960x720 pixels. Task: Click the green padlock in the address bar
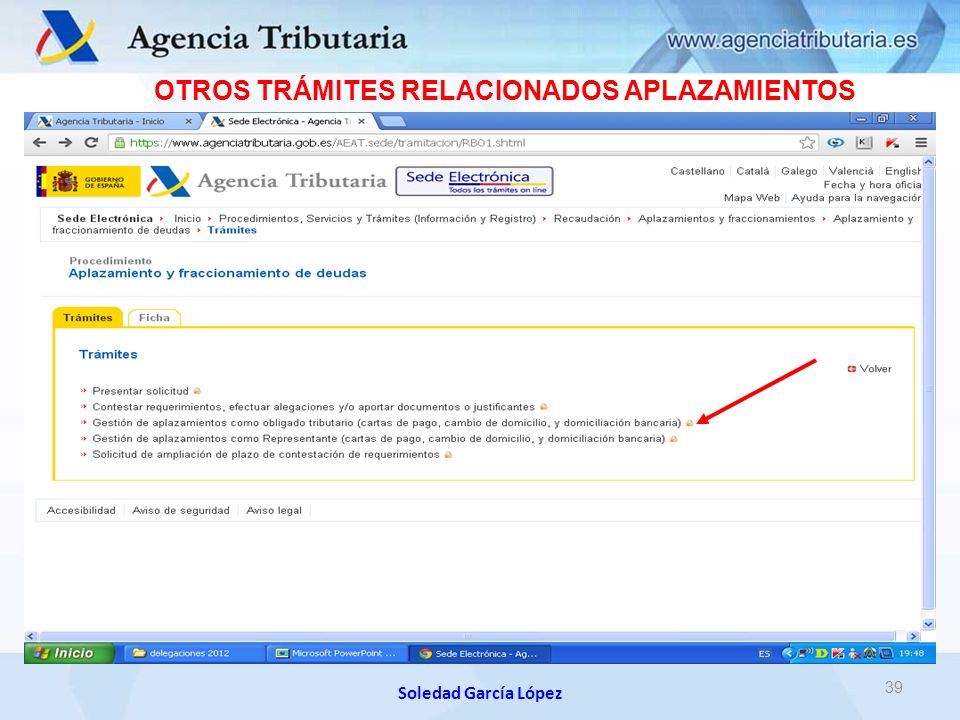tap(120, 143)
